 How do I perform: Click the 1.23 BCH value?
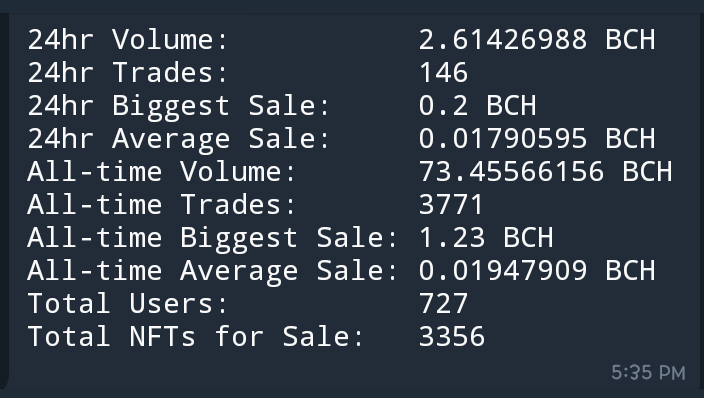[x=486, y=238]
